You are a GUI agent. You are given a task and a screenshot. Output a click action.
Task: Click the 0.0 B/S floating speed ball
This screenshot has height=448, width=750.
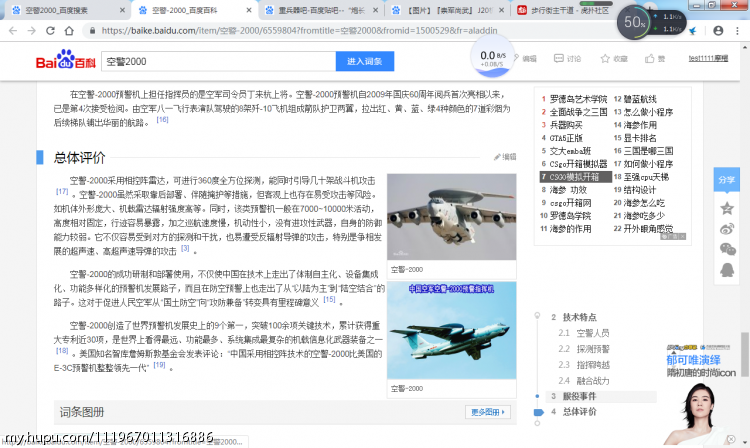(493, 58)
